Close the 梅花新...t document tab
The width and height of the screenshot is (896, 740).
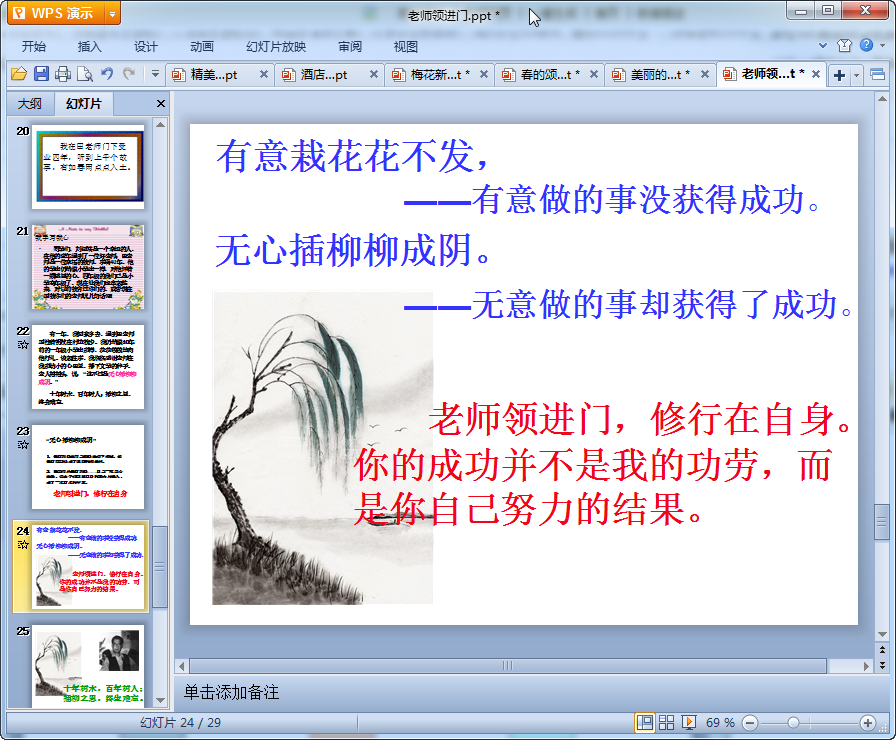point(483,74)
